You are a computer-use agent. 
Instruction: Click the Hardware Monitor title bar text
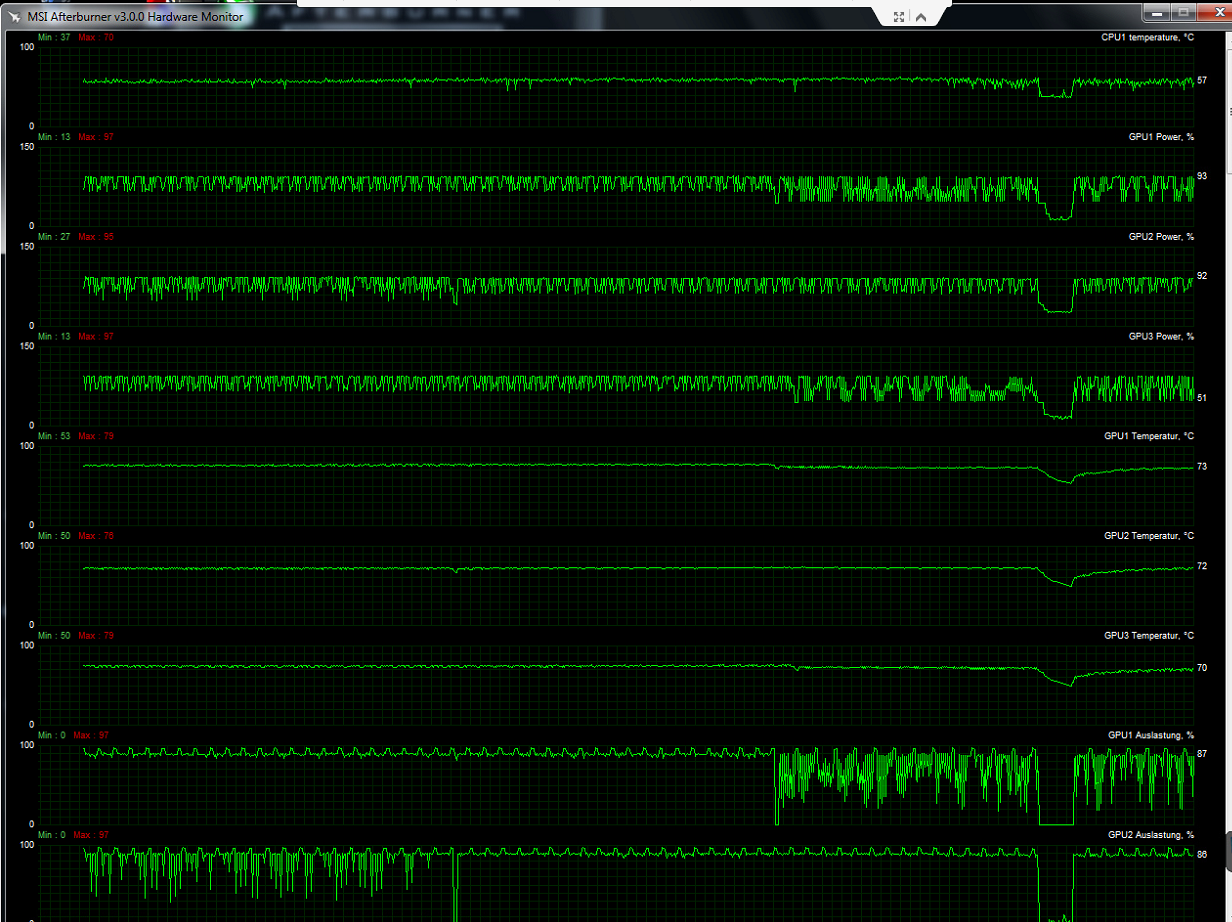pos(135,16)
